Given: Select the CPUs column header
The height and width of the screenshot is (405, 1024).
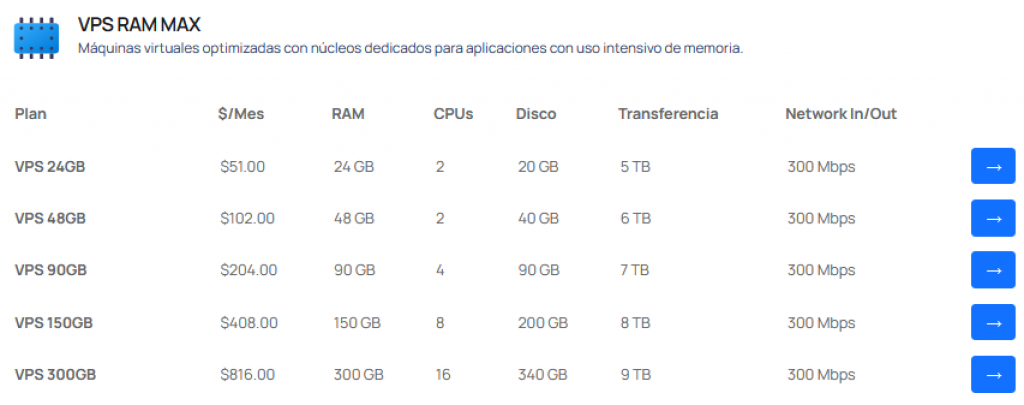Looking at the screenshot, I should click(x=453, y=114).
